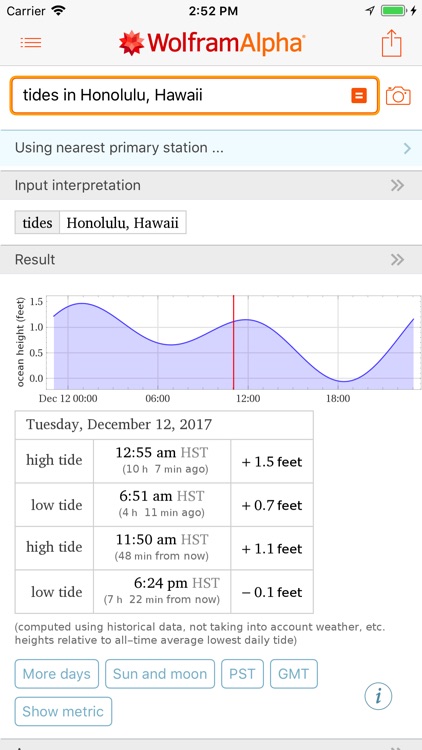Tap the orange compute button in search field
The height and width of the screenshot is (750, 422).
359,96
